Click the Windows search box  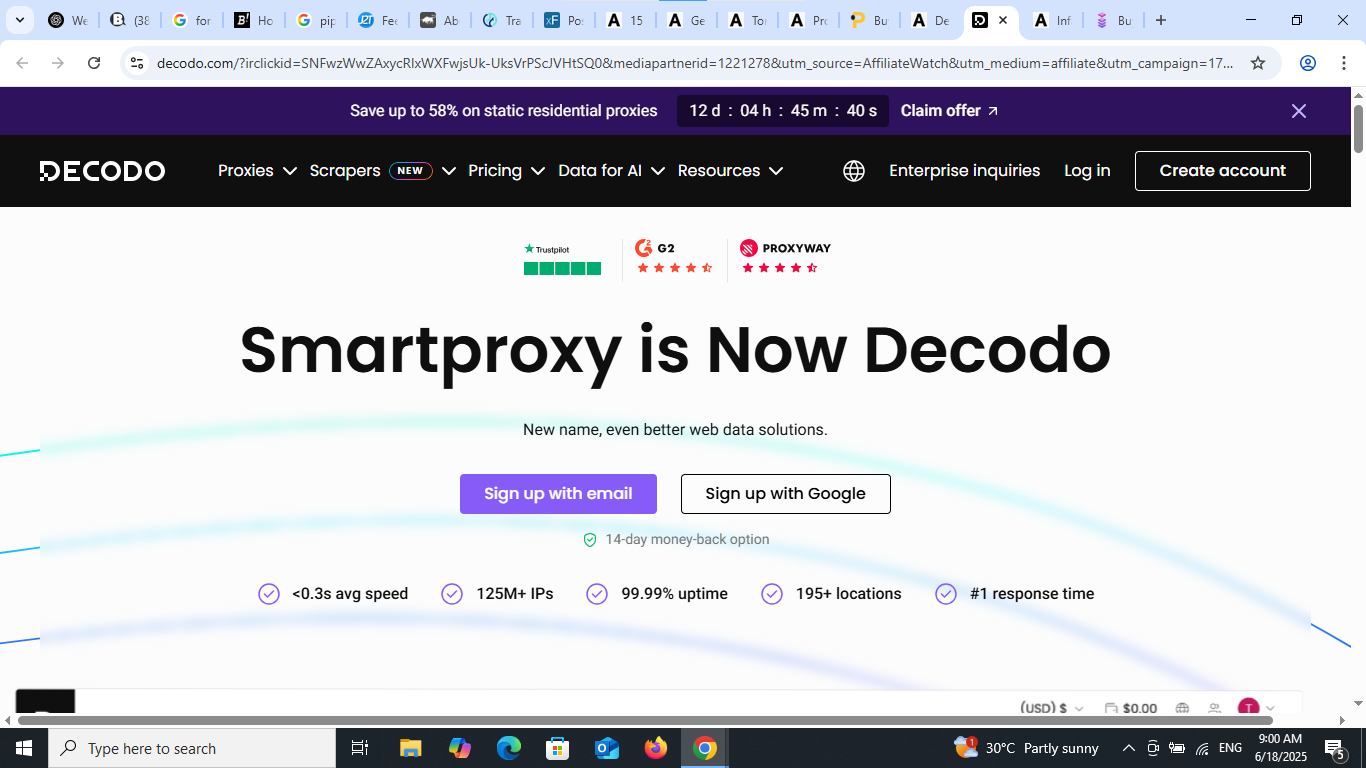click(x=191, y=748)
